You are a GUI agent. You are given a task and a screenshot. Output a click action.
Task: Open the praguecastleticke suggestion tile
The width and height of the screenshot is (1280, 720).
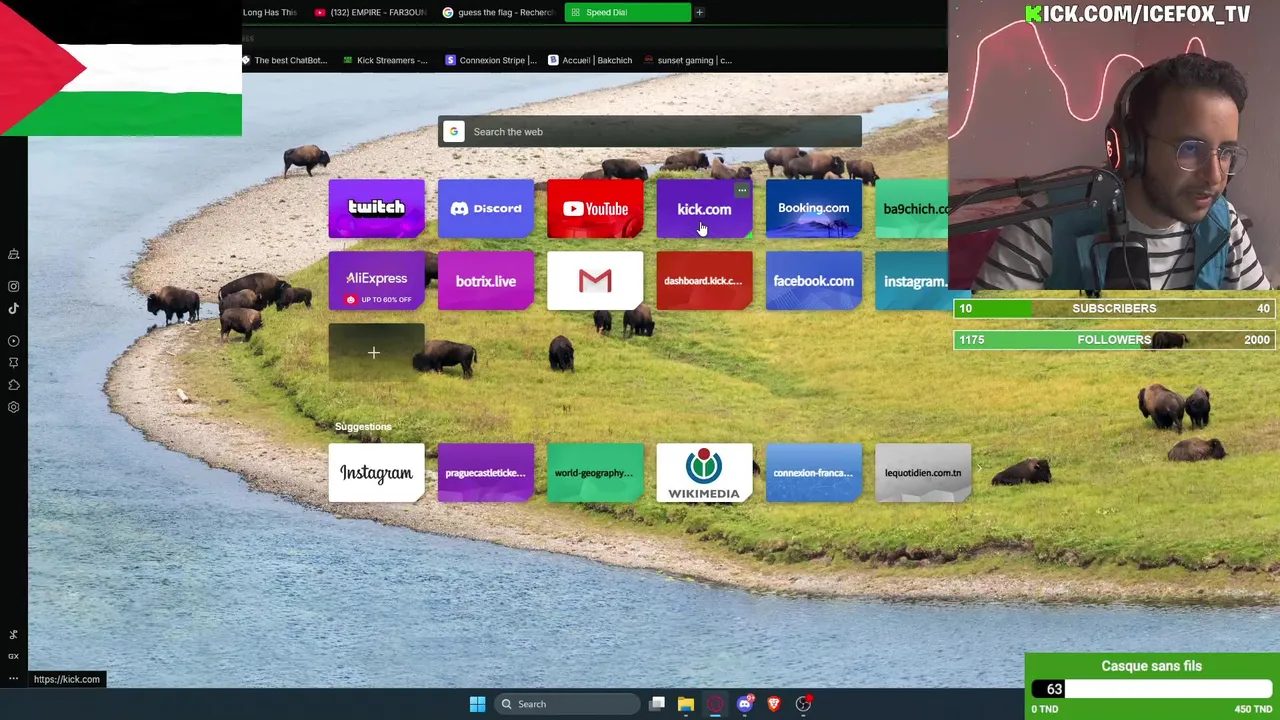tap(486, 473)
